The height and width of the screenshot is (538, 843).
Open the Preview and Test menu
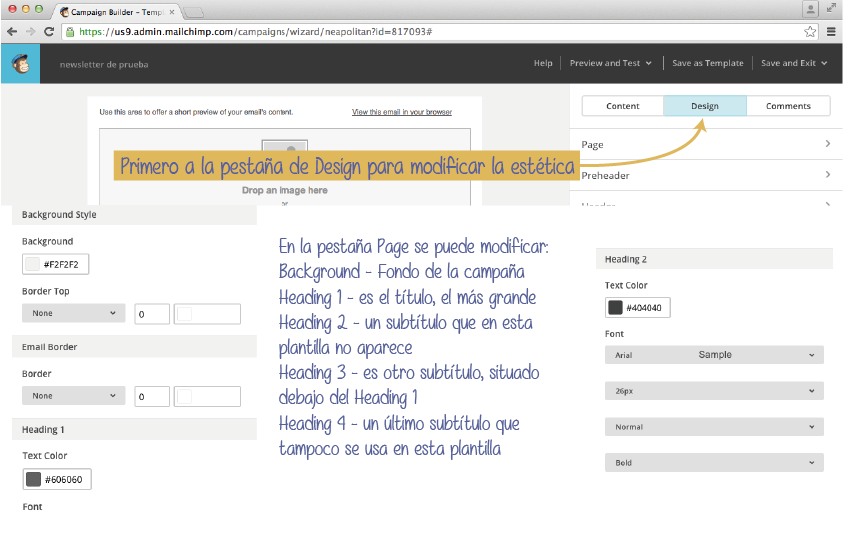click(x=611, y=63)
